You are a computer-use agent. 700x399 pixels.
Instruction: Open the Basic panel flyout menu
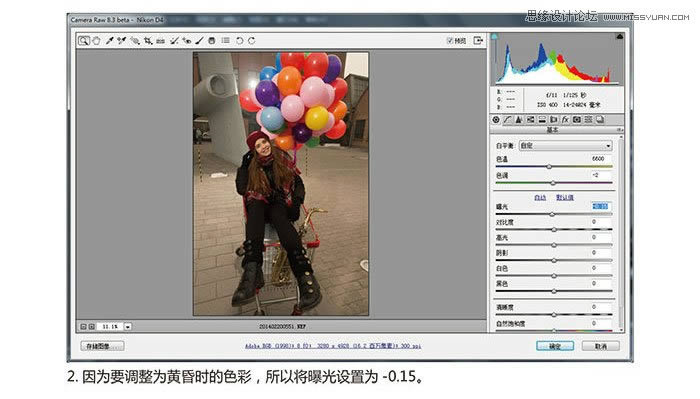(620, 130)
